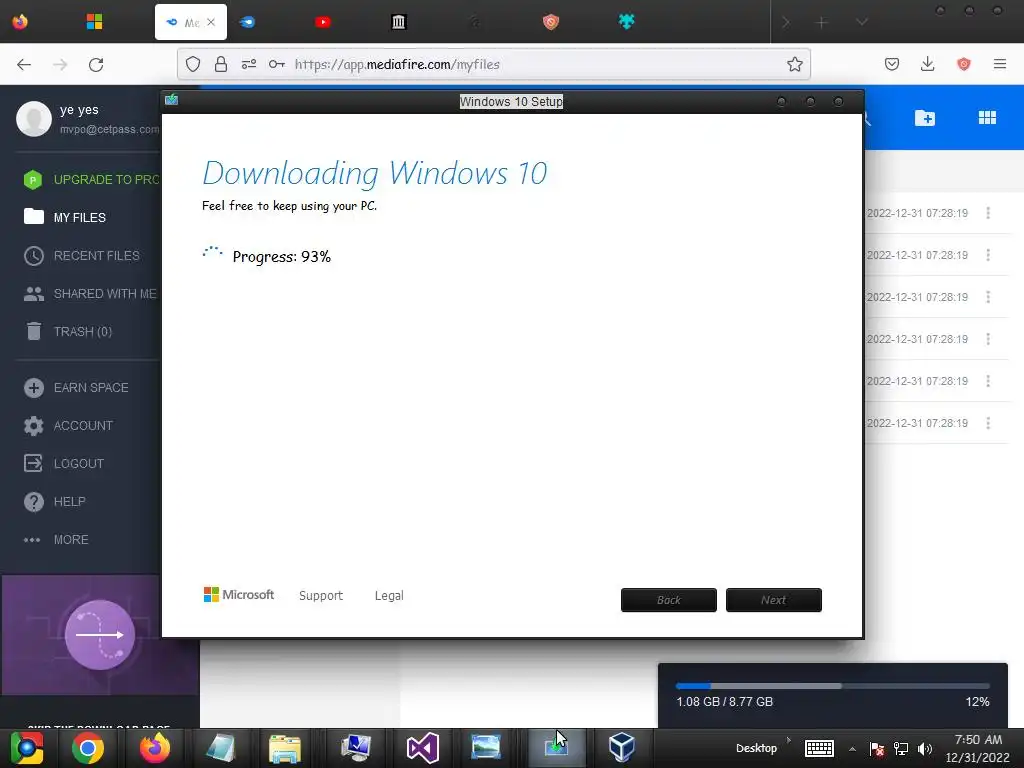Switch to the teal puzzle-piece tab
The image size is (1024, 768).
pyautogui.click(x=626, y=22)
